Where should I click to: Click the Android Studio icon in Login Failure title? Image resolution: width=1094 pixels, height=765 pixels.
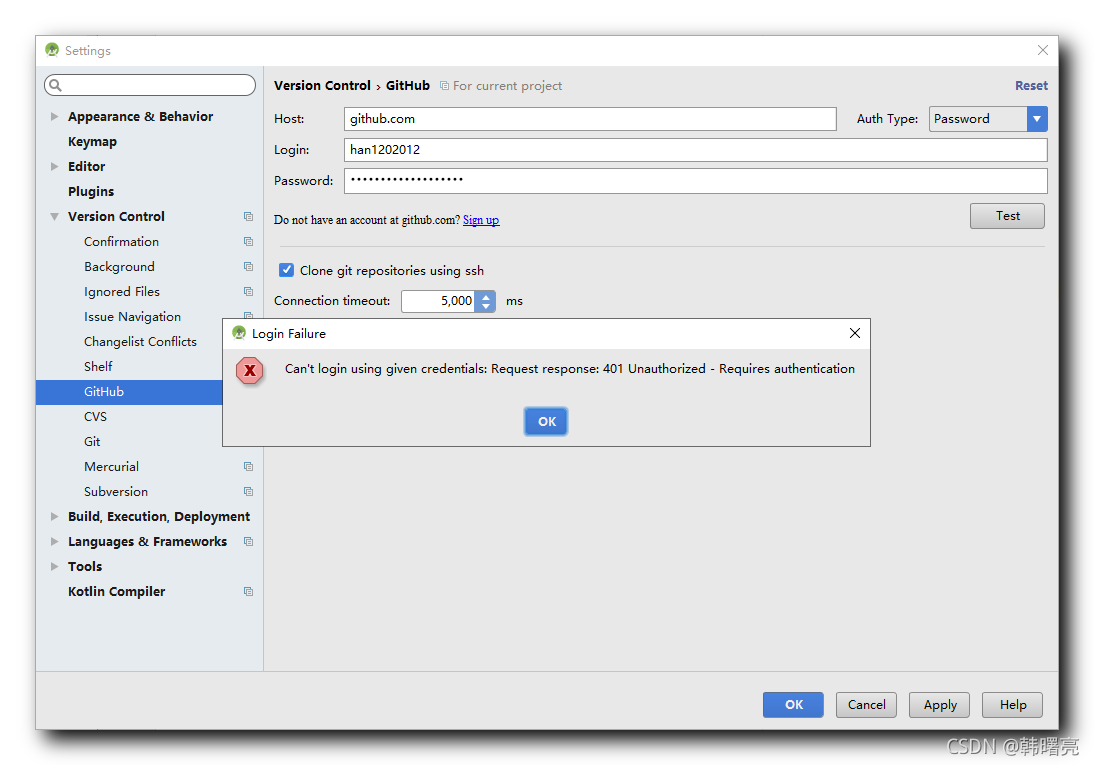click(239, 333)
